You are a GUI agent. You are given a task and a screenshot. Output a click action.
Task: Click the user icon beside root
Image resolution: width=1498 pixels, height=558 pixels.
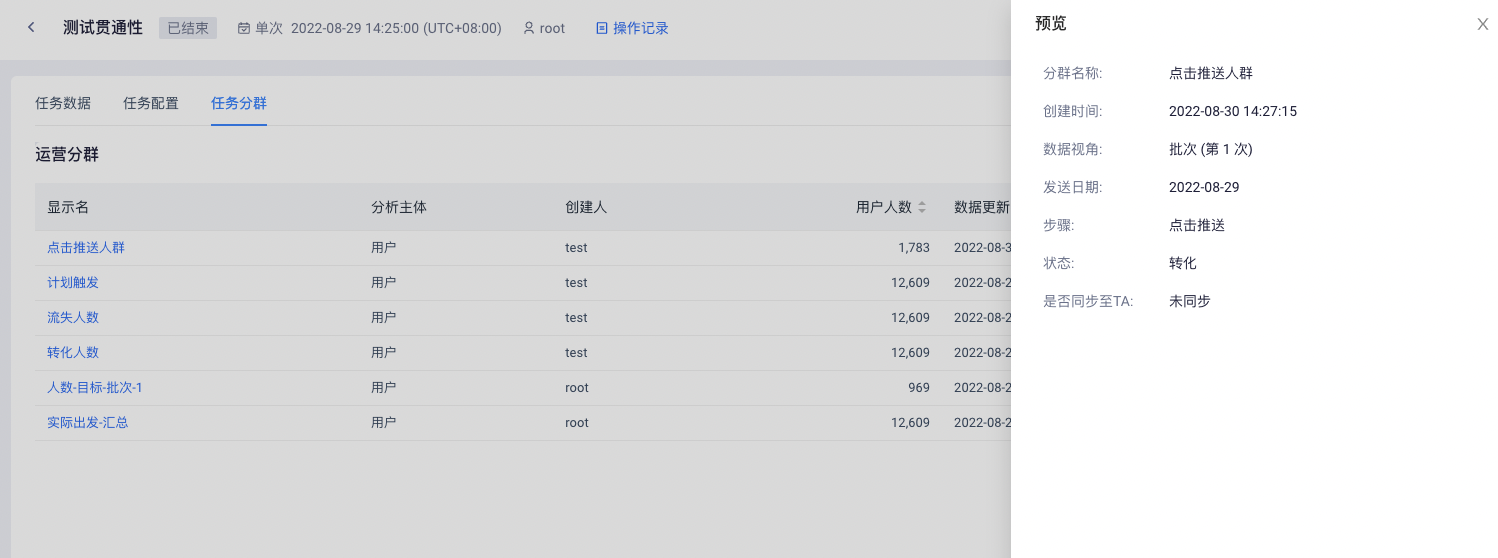coord(529,28)
